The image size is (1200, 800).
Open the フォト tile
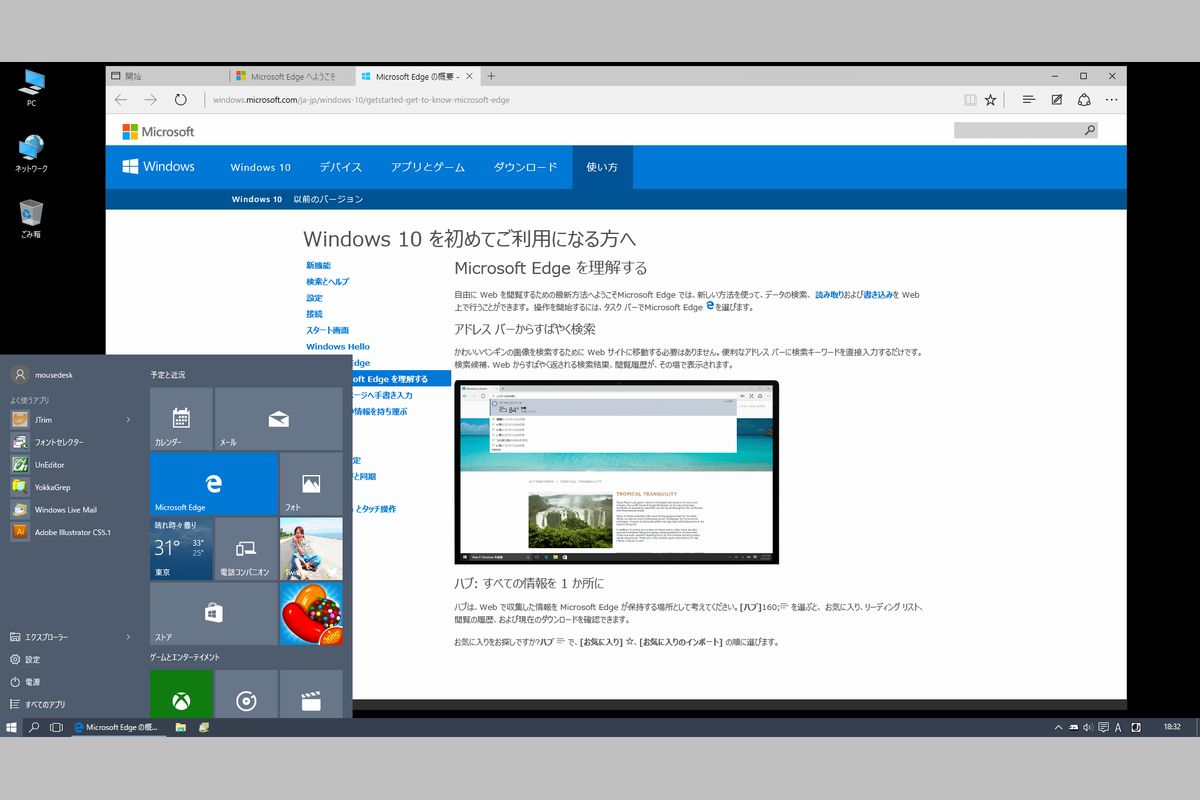click(x=311, y=484)
